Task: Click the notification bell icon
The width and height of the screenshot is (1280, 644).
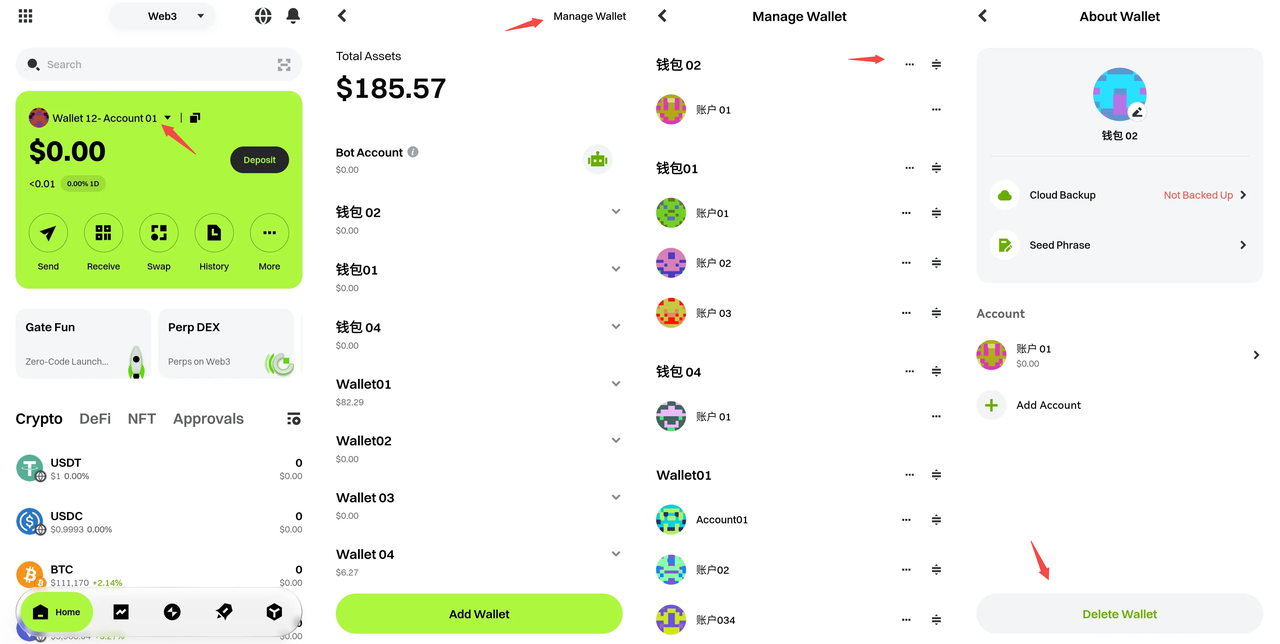Action: click(293, 16)
